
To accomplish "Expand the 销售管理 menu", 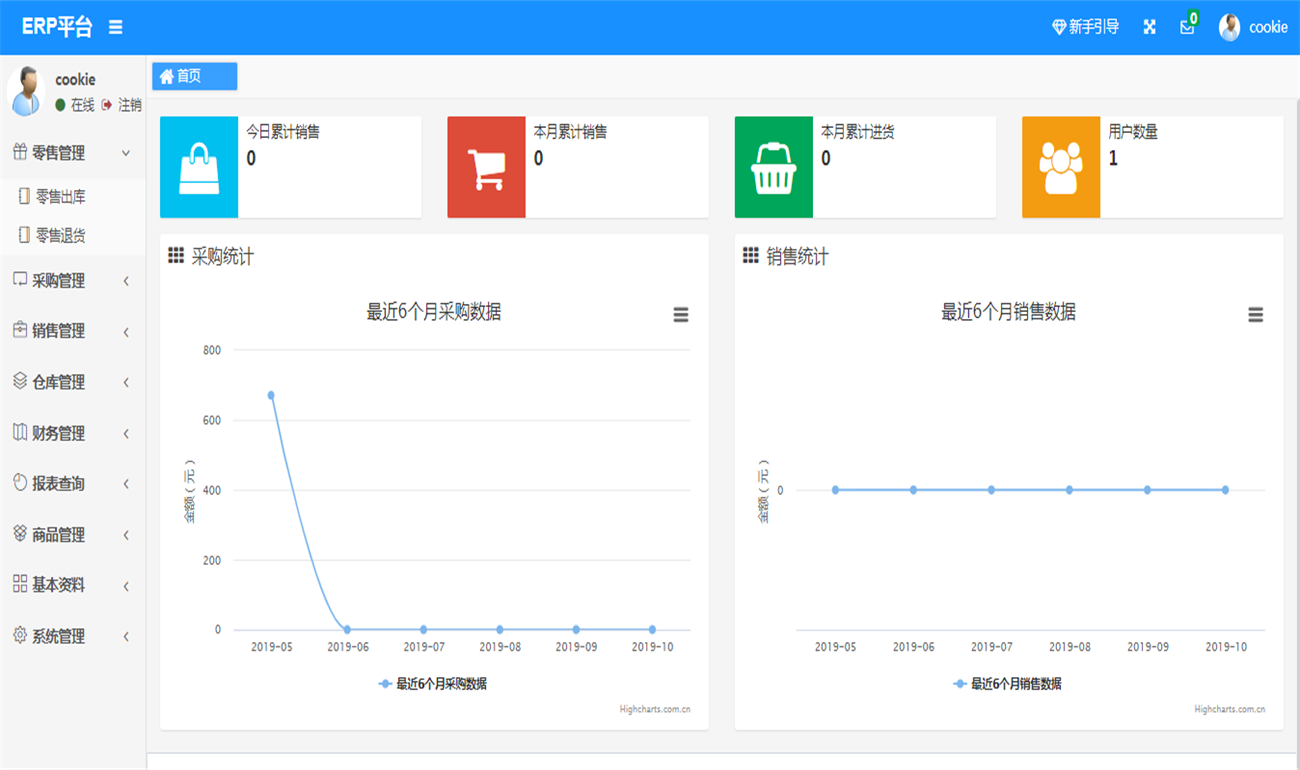I will (72, 331).
